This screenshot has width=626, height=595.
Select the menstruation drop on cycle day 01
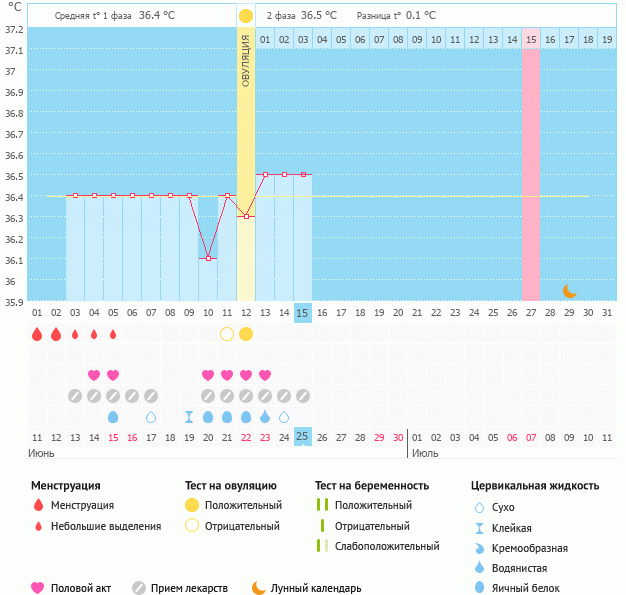coord(37,334)
